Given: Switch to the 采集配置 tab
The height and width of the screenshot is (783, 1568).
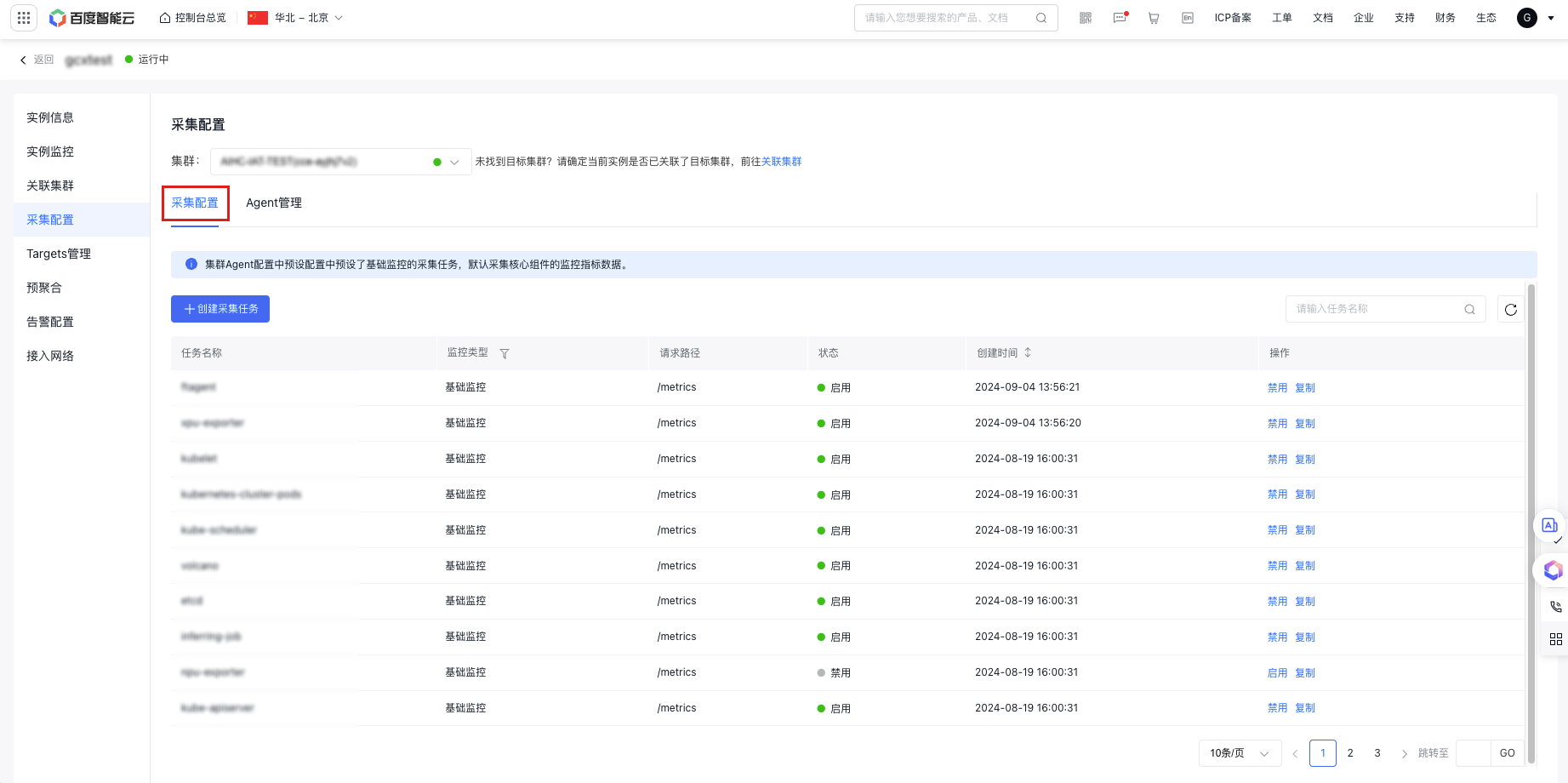Looking at the screenshot, I should click(195, 203).
